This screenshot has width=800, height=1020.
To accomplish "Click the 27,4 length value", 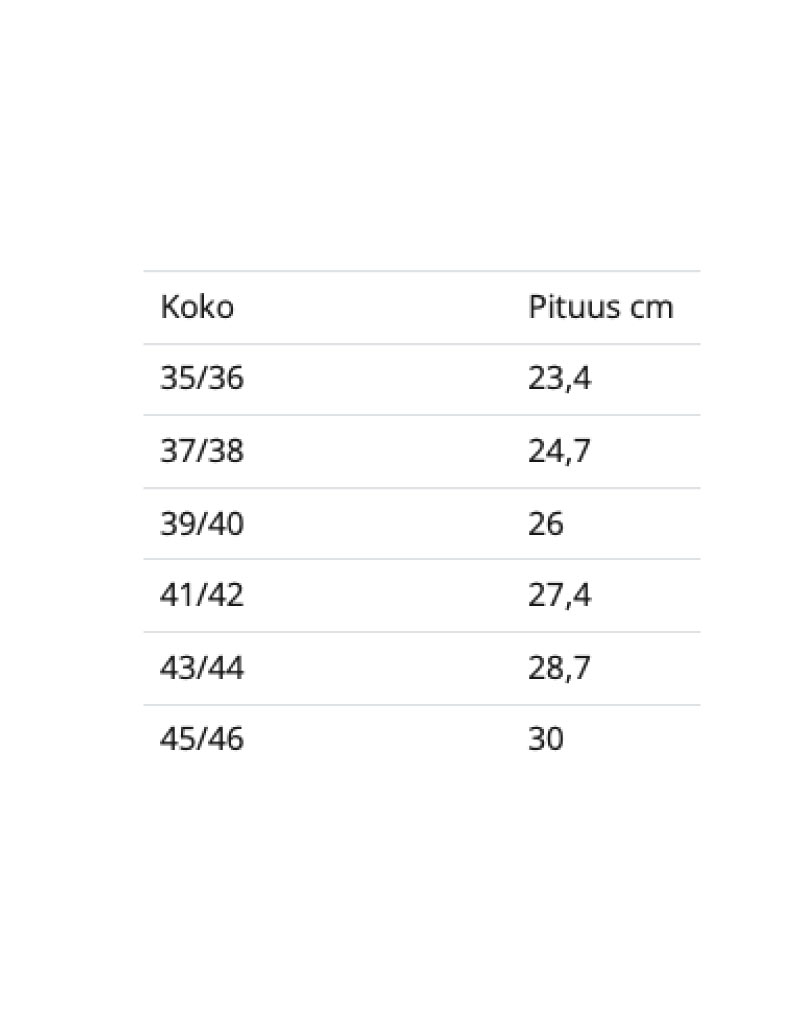I will coord(559,595).
